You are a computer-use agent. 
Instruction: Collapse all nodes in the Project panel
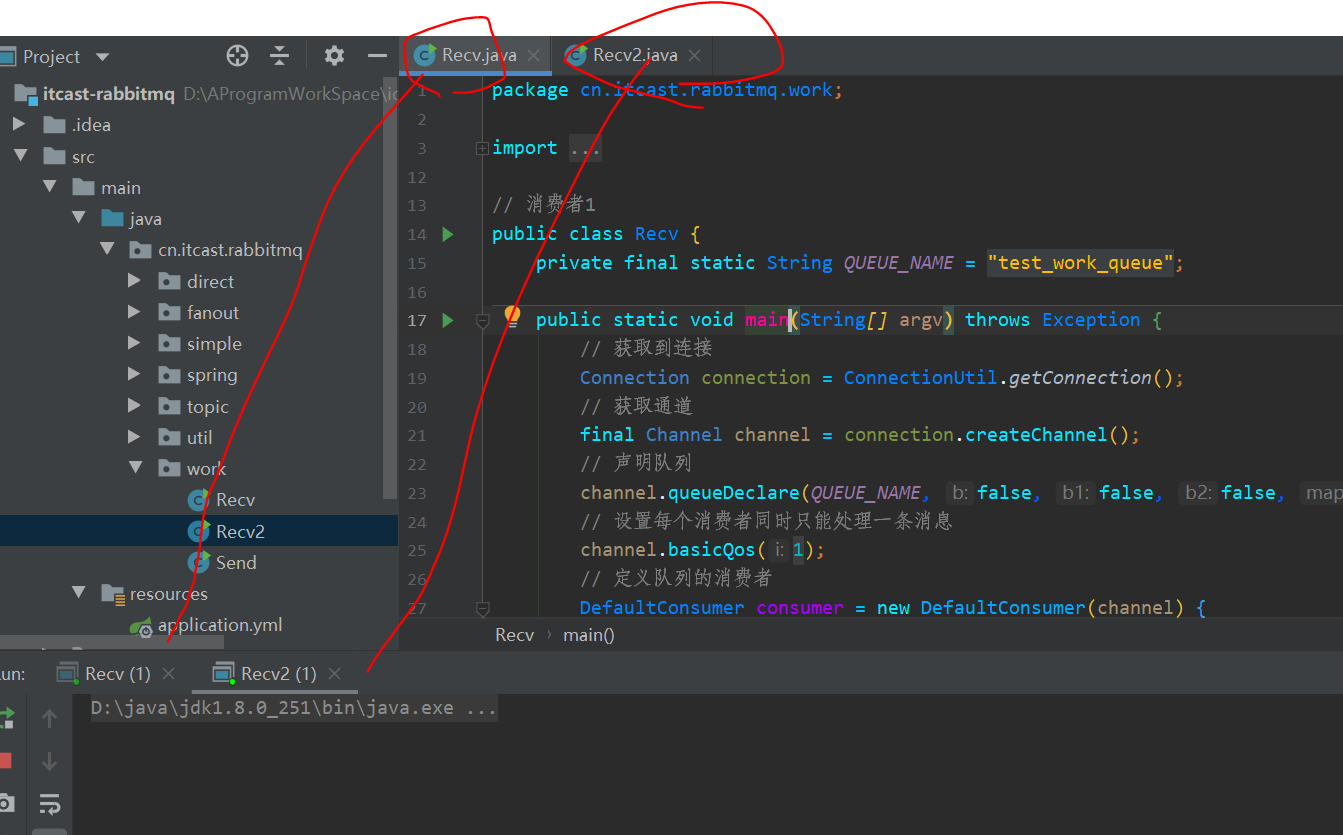pyautogui.click(x=280, y=56)
